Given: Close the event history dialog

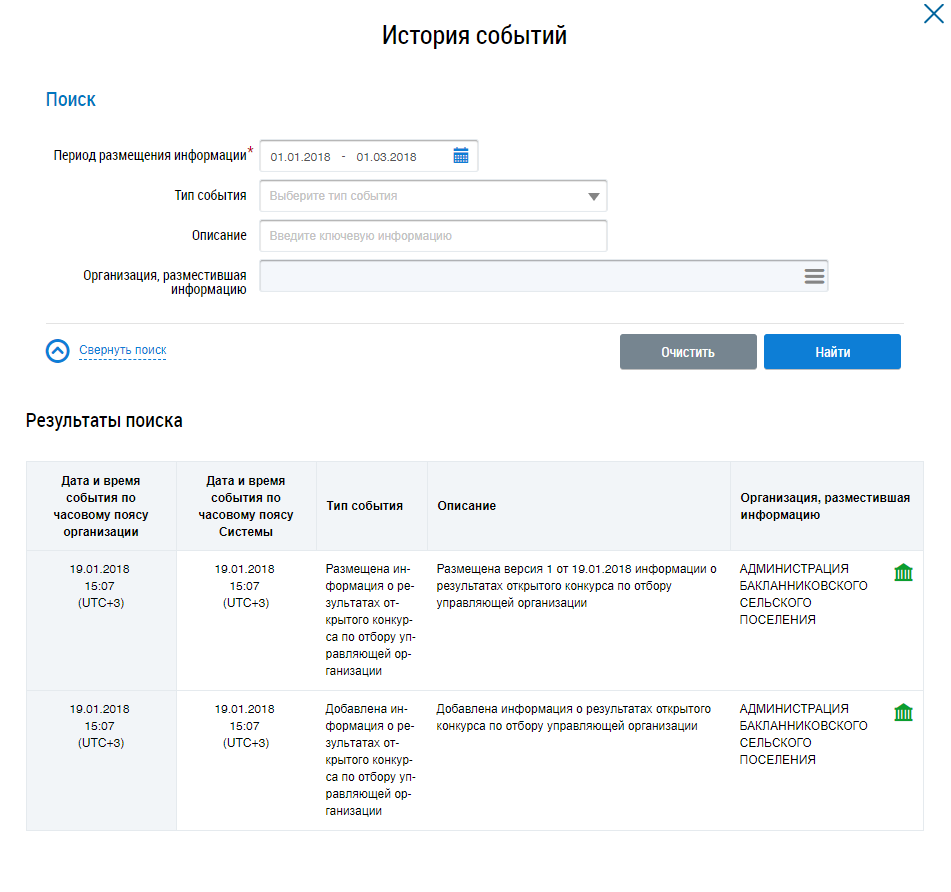Looking at the screenshot, I should coord(931,14).
